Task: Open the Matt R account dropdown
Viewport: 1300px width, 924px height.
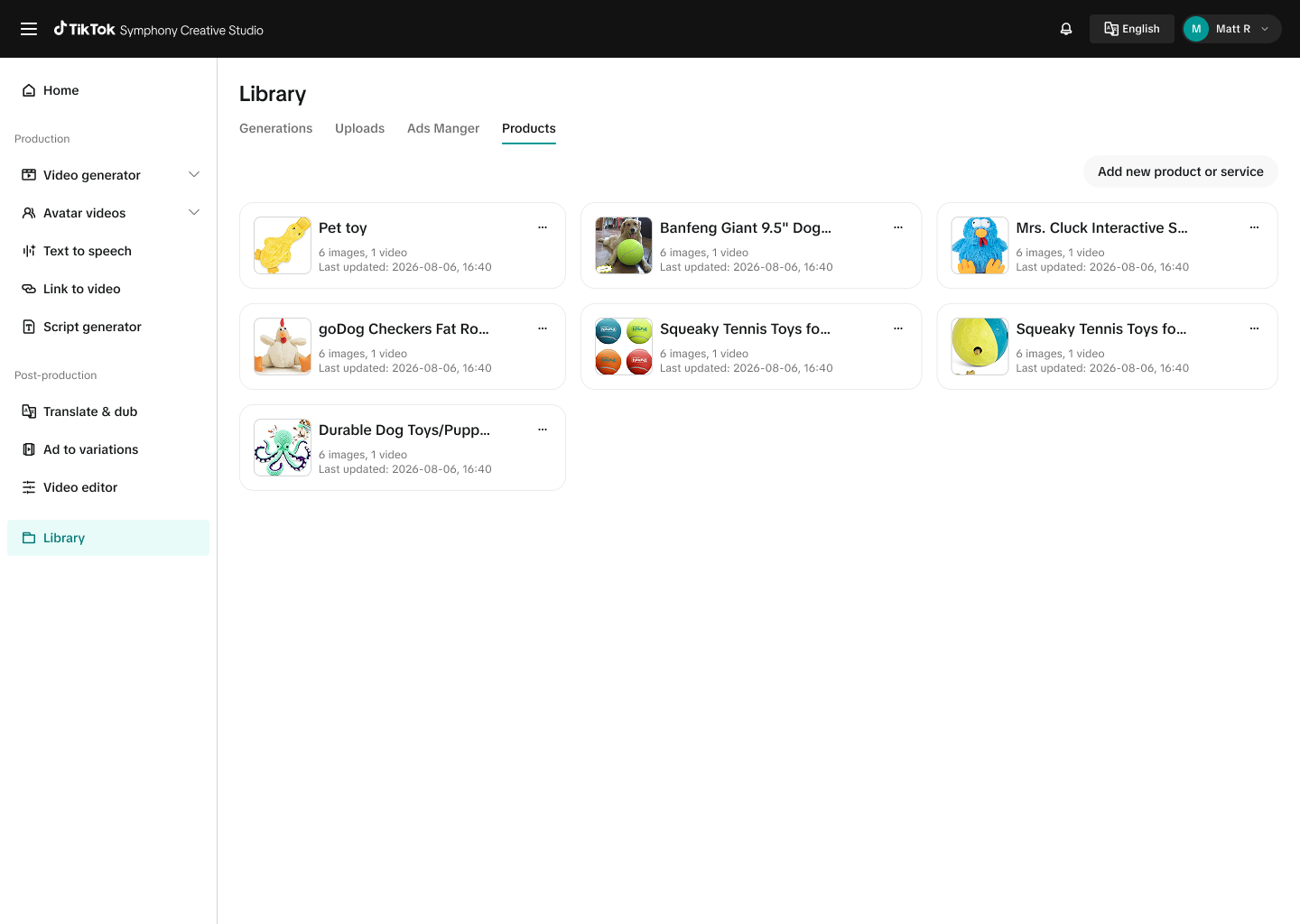Action: [1231, 29]
